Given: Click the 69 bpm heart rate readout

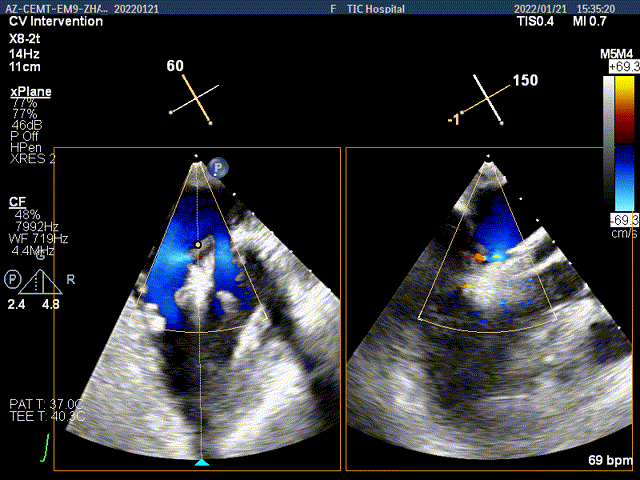Looking at the screenshot, I should [611, 461].
